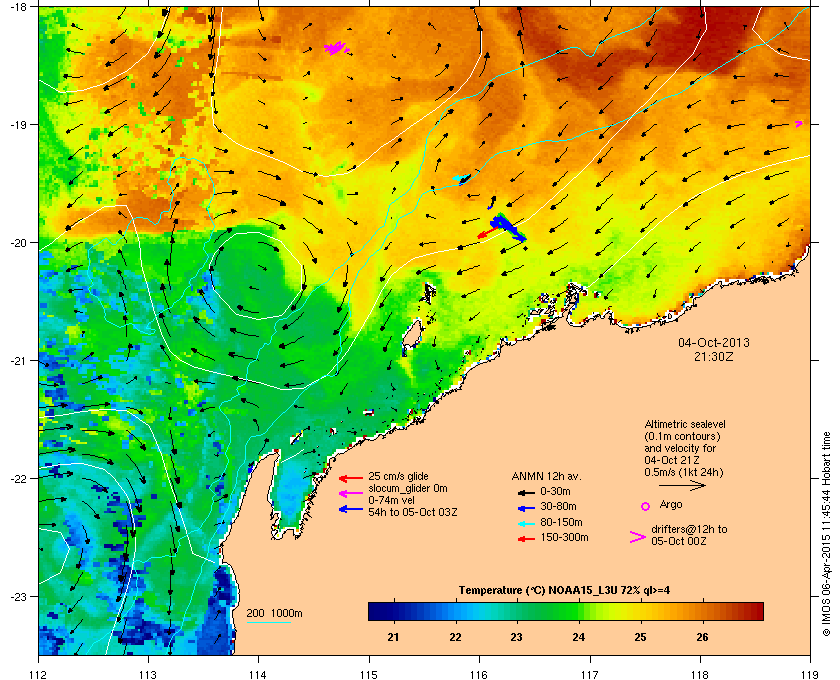
Task: Click the small magenta drifter marker near 118.9E
Action: coord(799,124)
